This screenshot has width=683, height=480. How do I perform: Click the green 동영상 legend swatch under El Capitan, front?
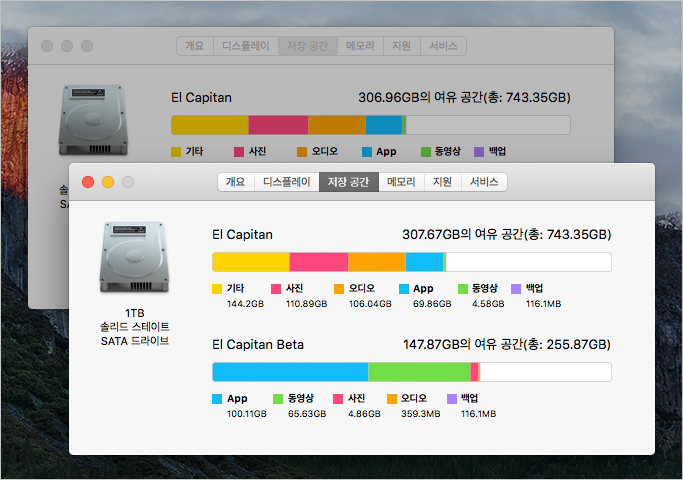click(463, 289)
